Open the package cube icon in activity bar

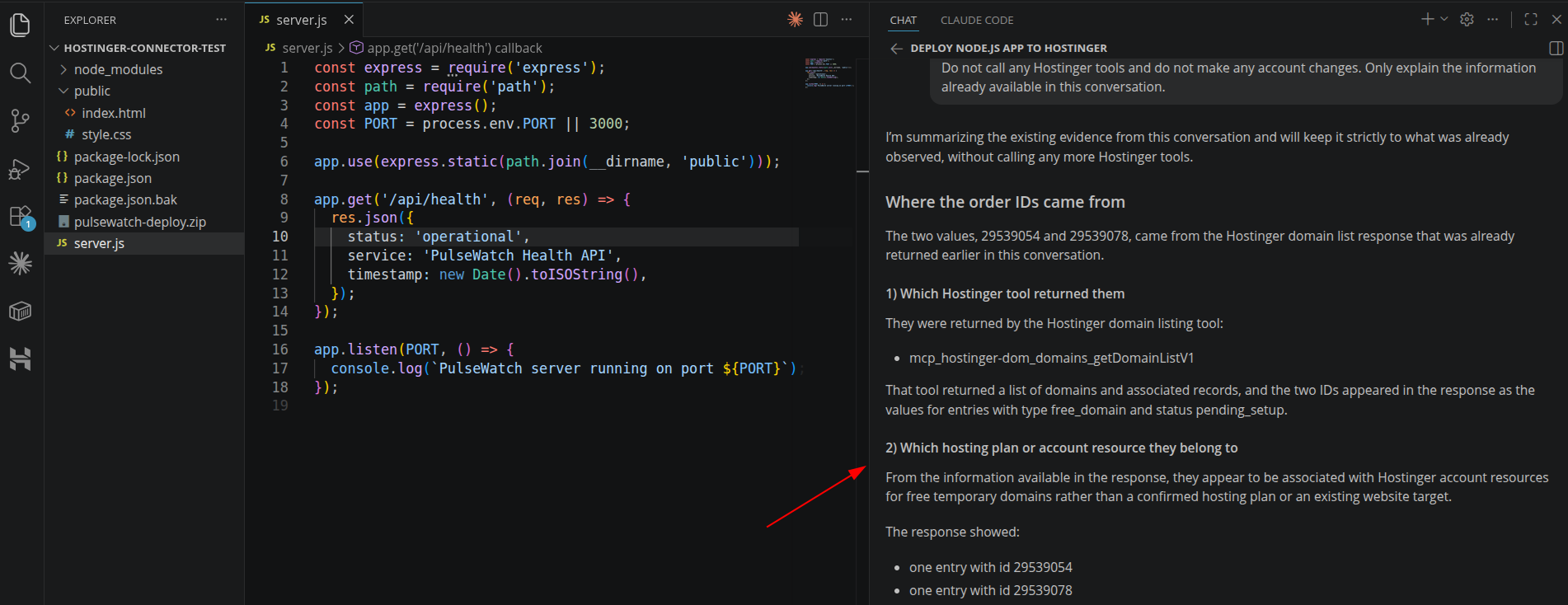pos(21,312)
